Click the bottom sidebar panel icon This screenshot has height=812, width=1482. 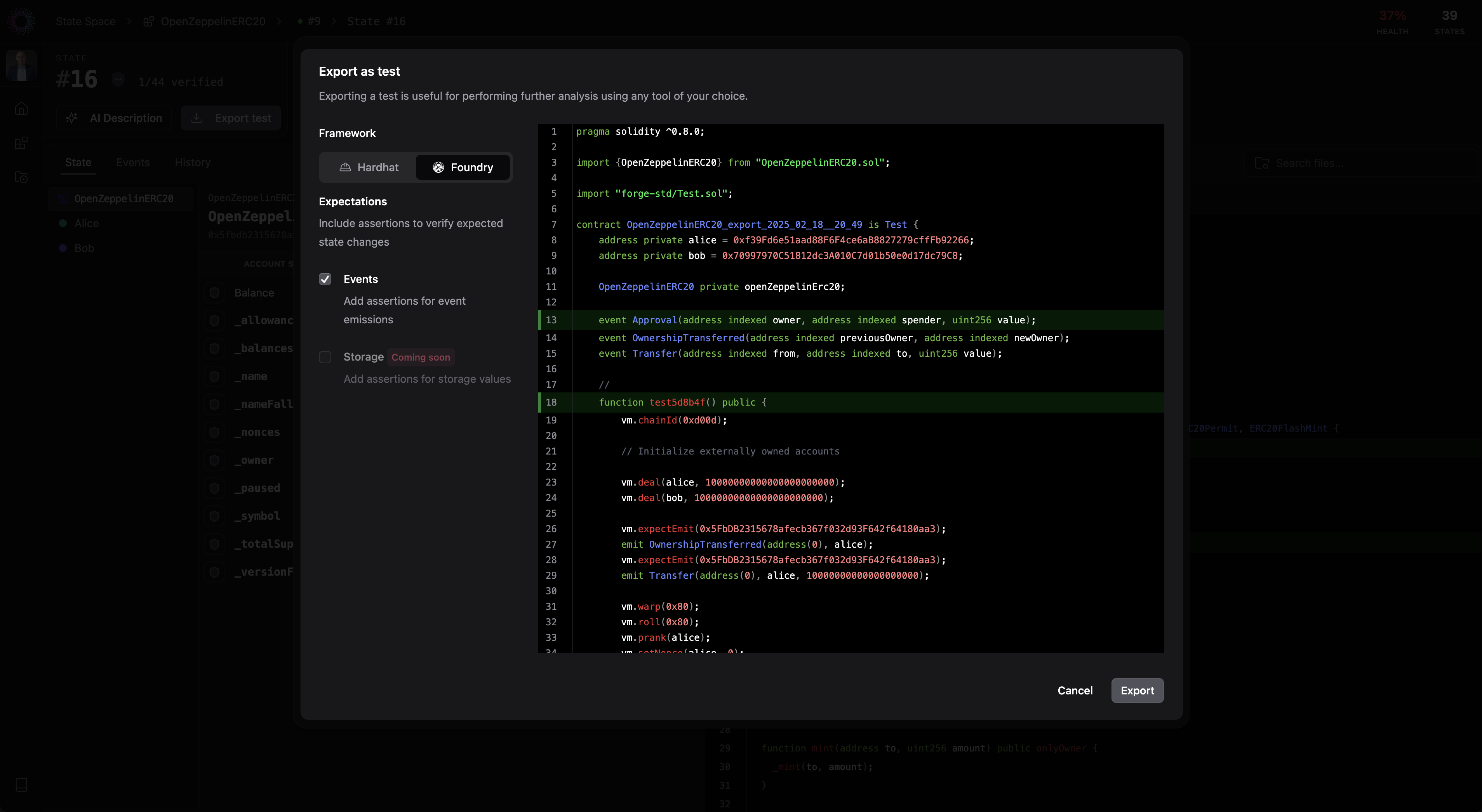(x=21, y=785)
